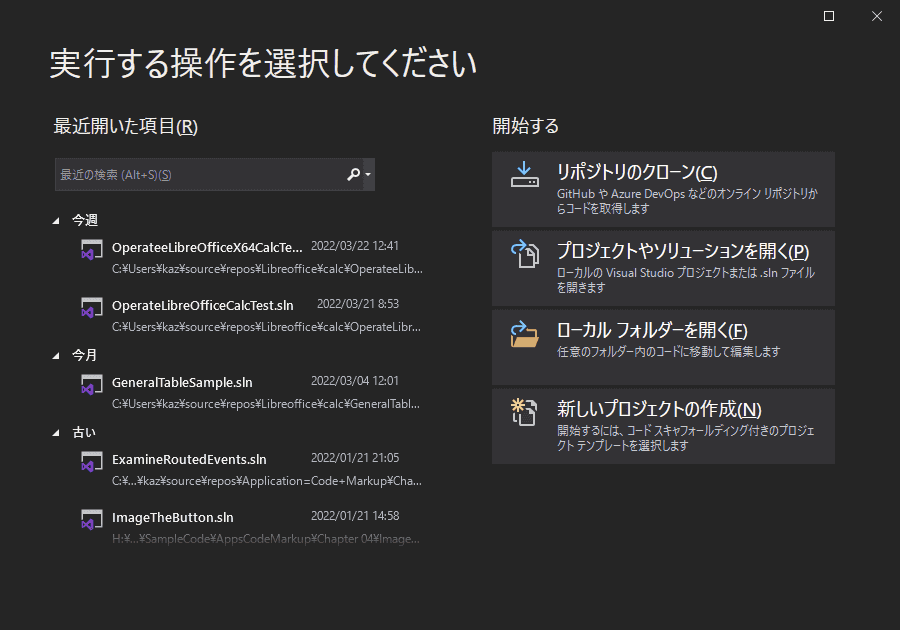This screenshot has width=900, height=630.
Task: Open the search options dropdown arrow
Action: point(368,174)
